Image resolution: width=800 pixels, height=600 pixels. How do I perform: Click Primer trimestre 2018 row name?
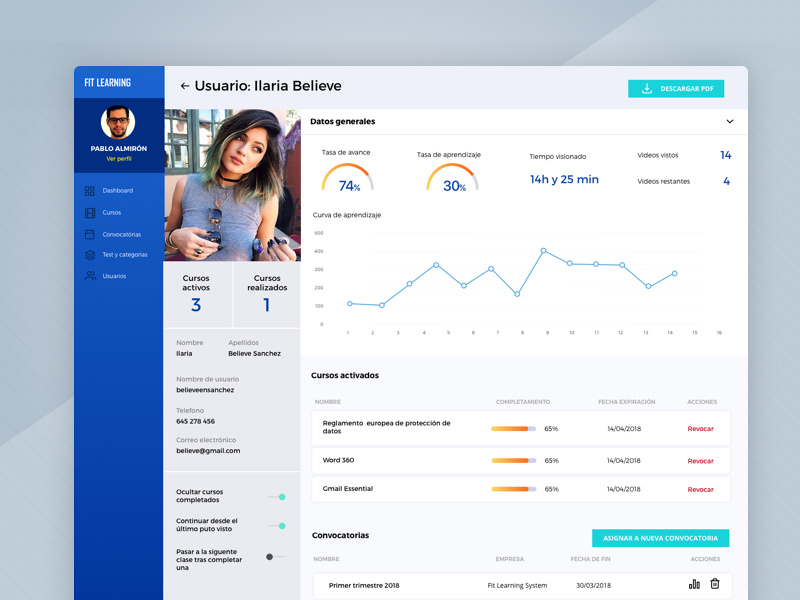point(364,585)
